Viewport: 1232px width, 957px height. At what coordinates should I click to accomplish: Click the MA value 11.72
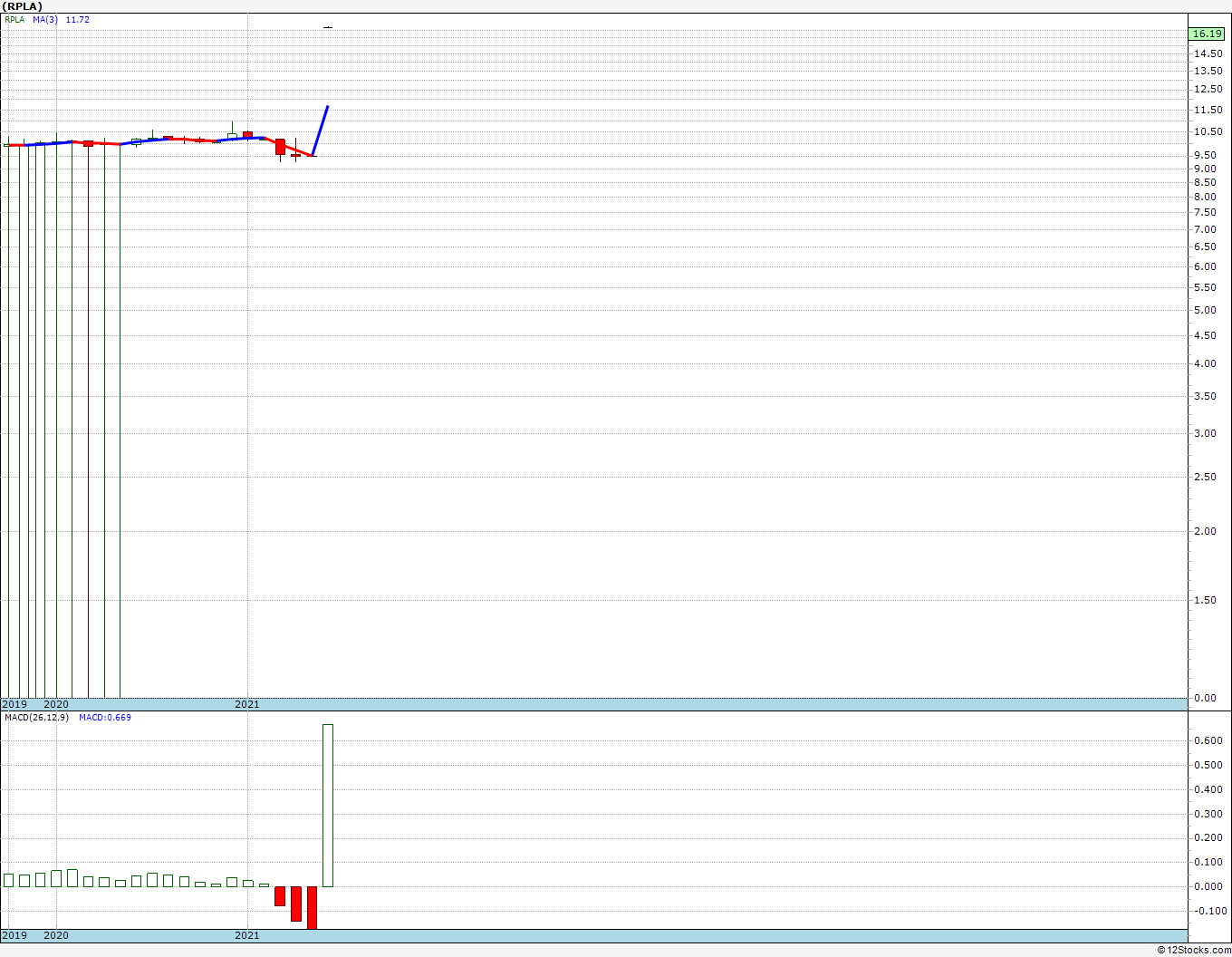[78, 19]
